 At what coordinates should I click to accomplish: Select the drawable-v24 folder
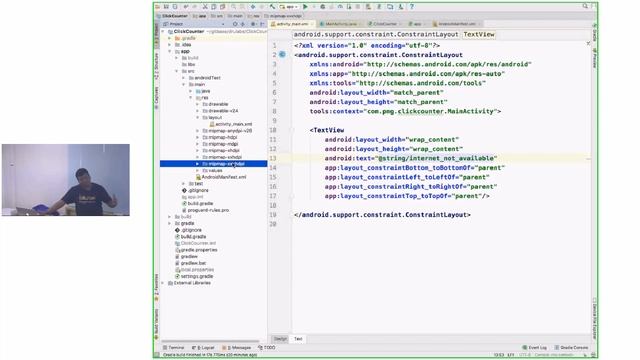tap(220, 111)
